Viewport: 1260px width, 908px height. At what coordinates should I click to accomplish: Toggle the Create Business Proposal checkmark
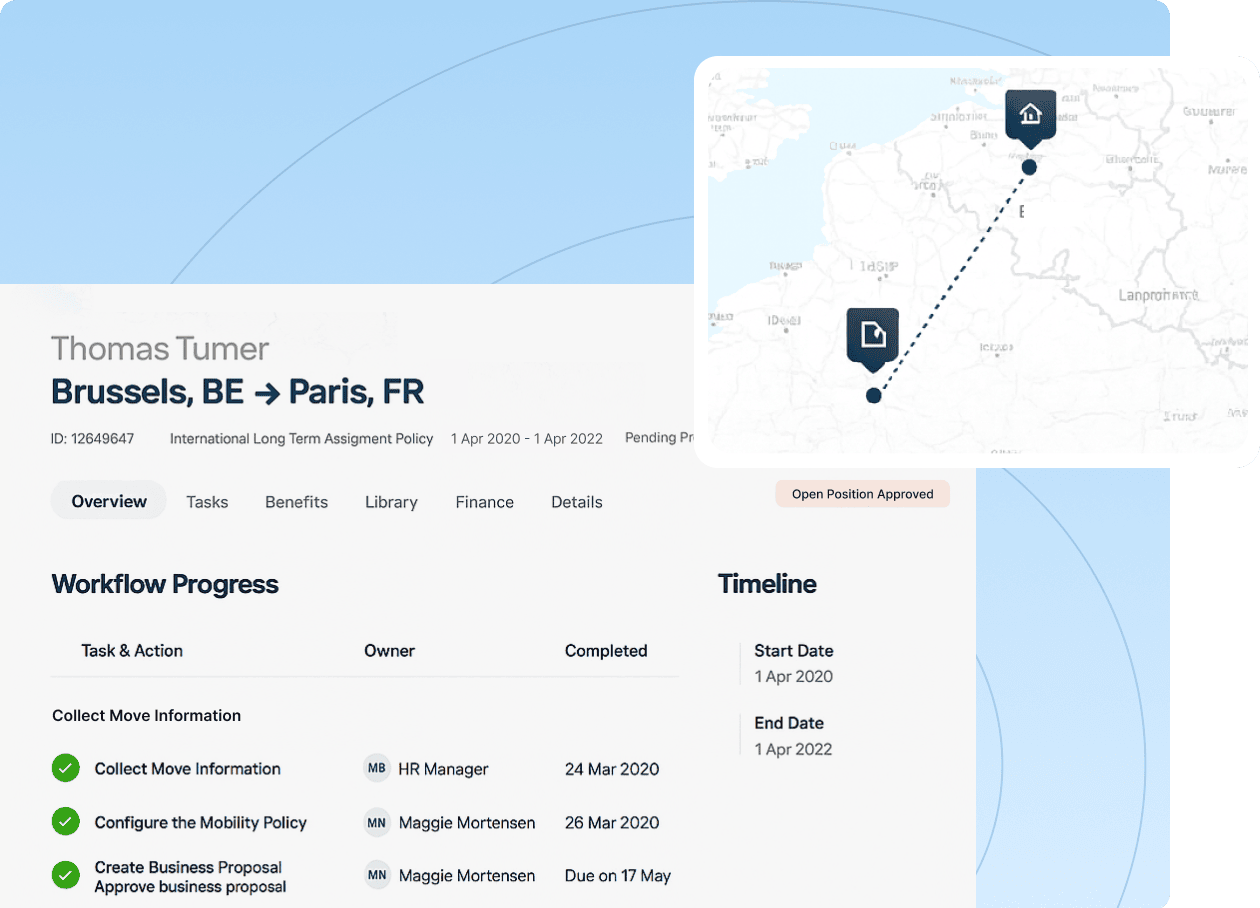[65, 875]
